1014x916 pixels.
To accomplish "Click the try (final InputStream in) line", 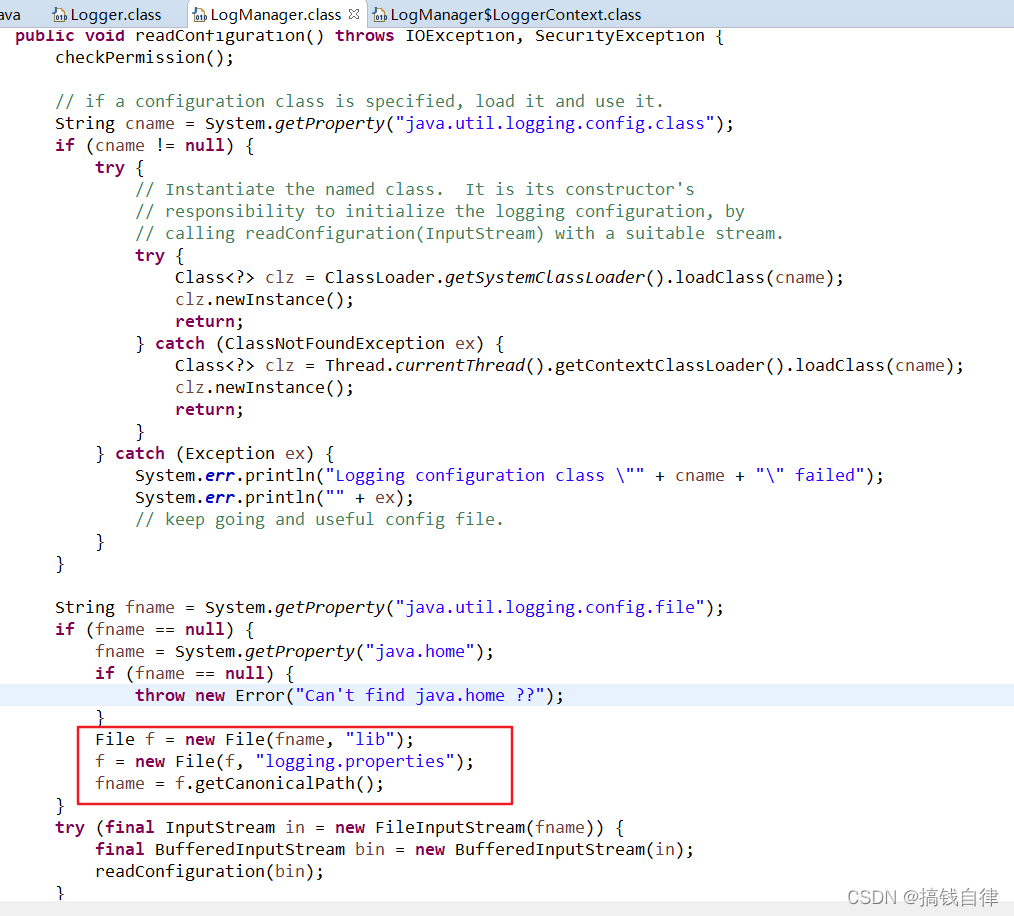I will coord(340,827).
